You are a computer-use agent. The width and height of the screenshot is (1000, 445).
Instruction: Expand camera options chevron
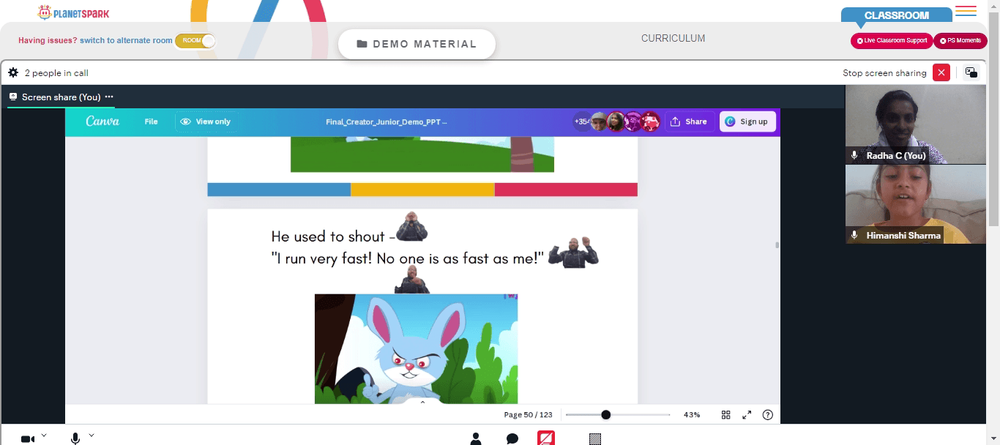pos(43,435)
